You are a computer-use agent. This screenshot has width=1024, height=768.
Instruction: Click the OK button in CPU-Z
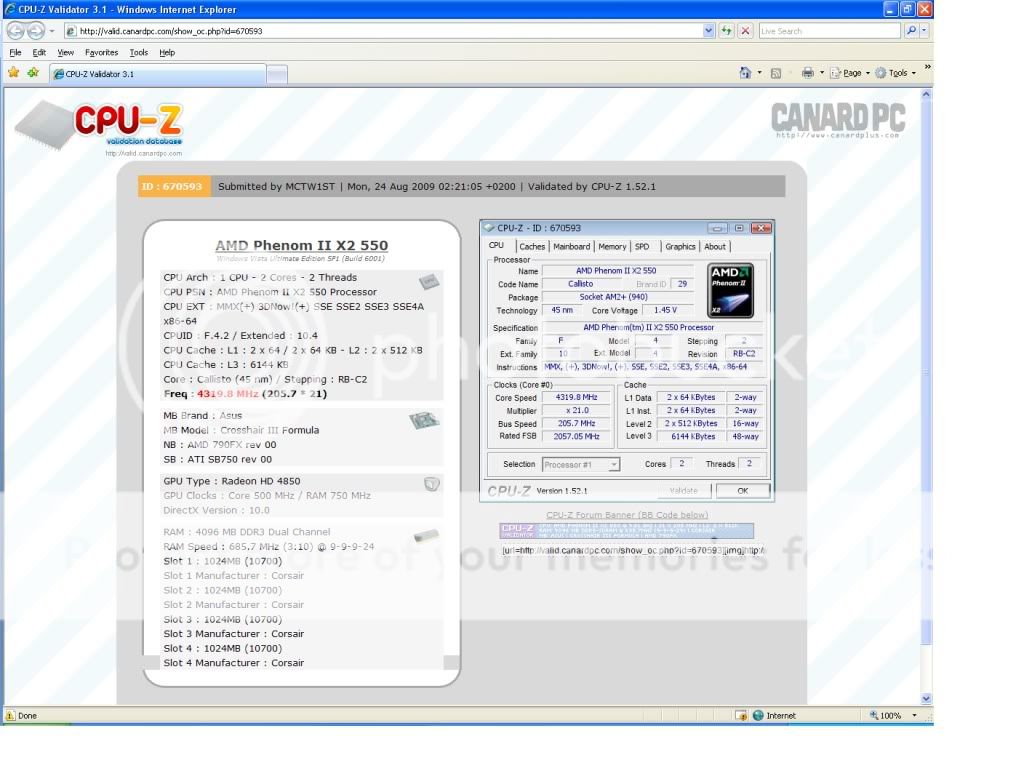[x=743, y=490]
